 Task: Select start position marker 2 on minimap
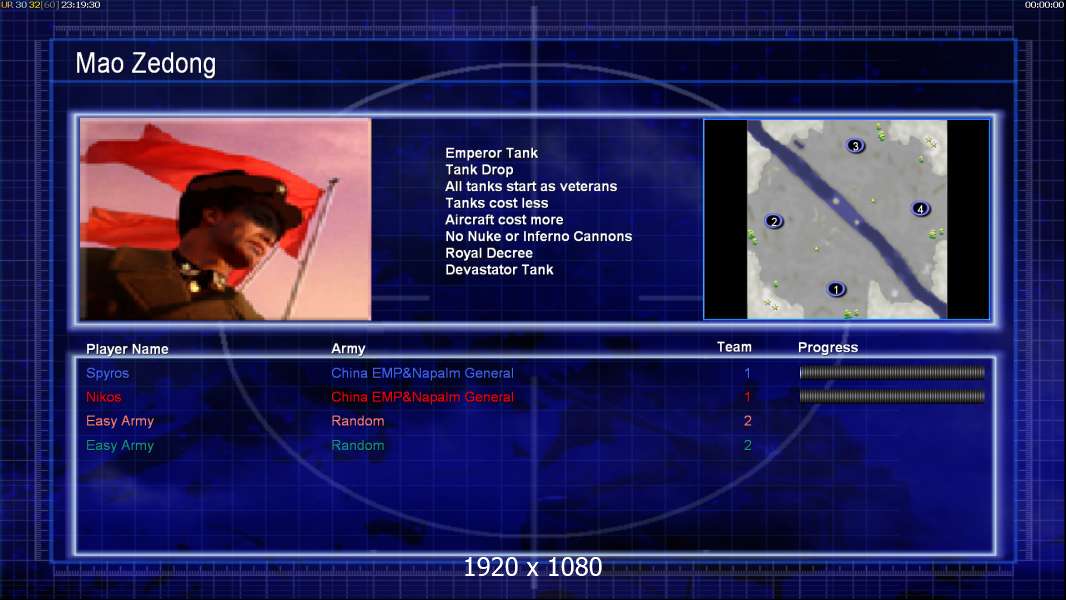point(773,221)
